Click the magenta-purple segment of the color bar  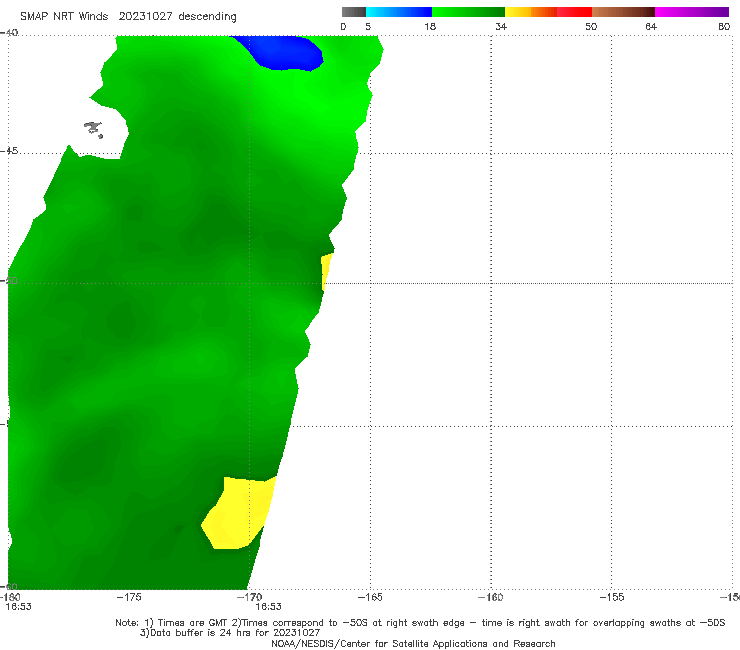coord(692,12)
